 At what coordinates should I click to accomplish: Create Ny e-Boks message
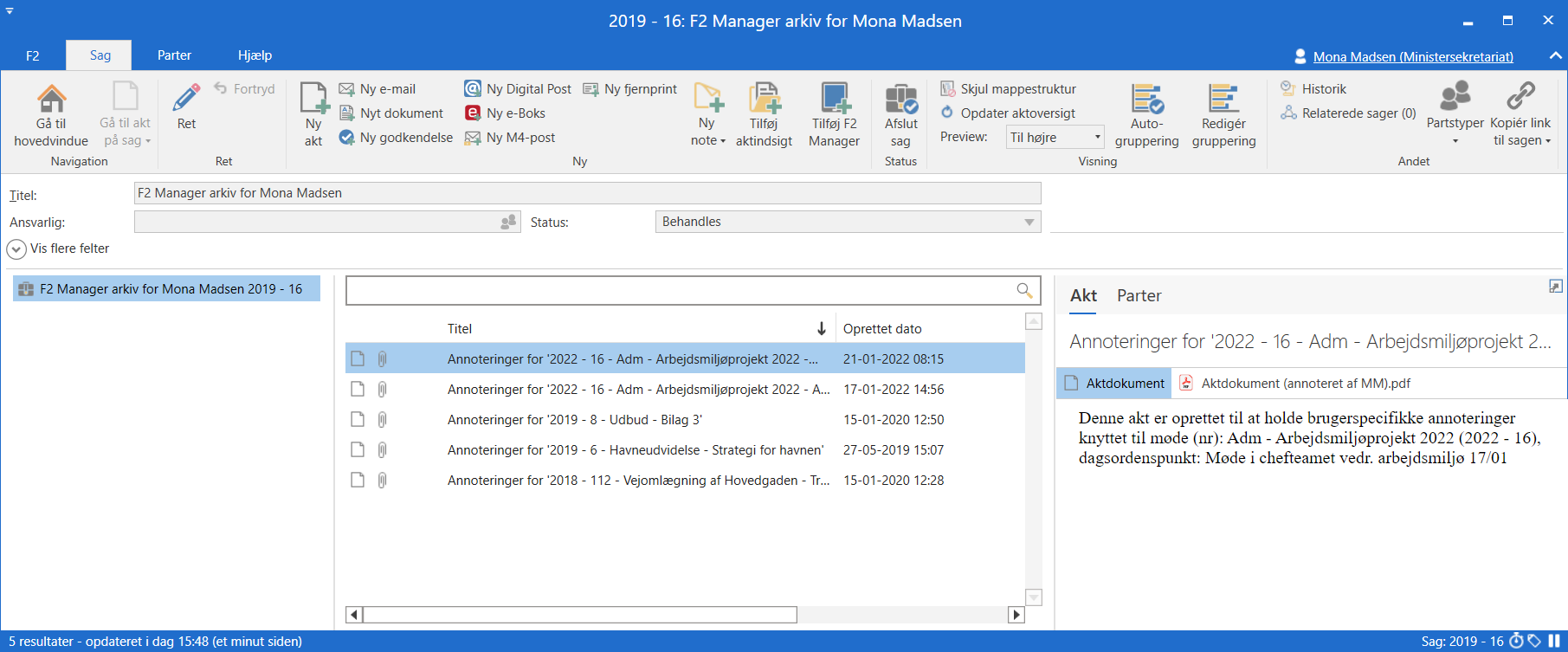[x=506, y=113]
